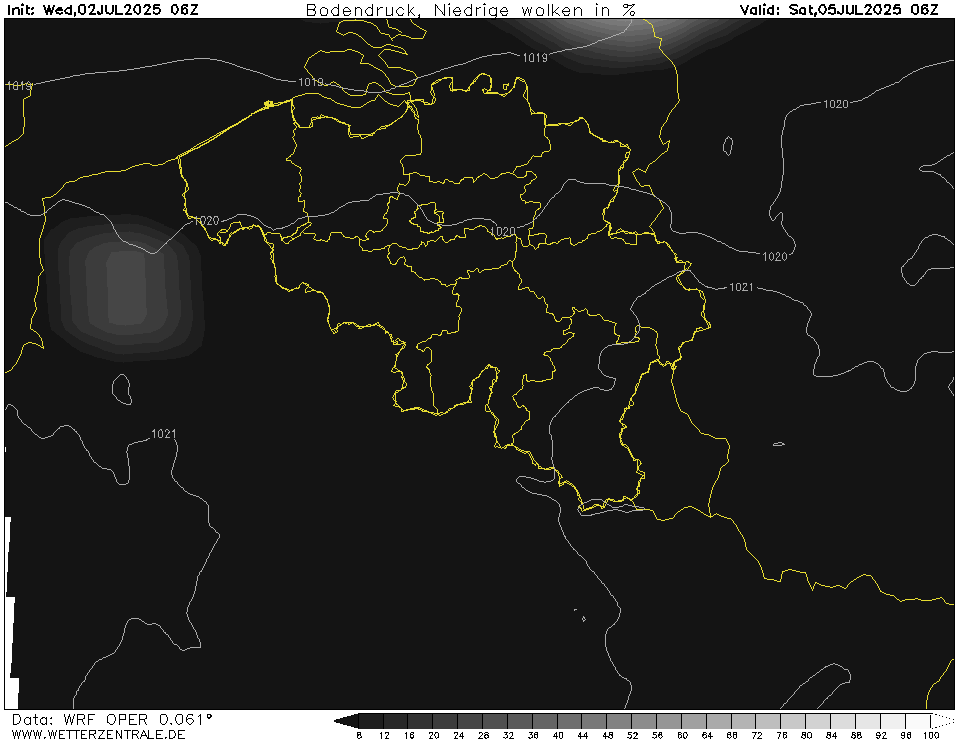959x741 pixels.
Task: Click the 1021 isobar label in the lower-left area
Action: tap(164, 433)
